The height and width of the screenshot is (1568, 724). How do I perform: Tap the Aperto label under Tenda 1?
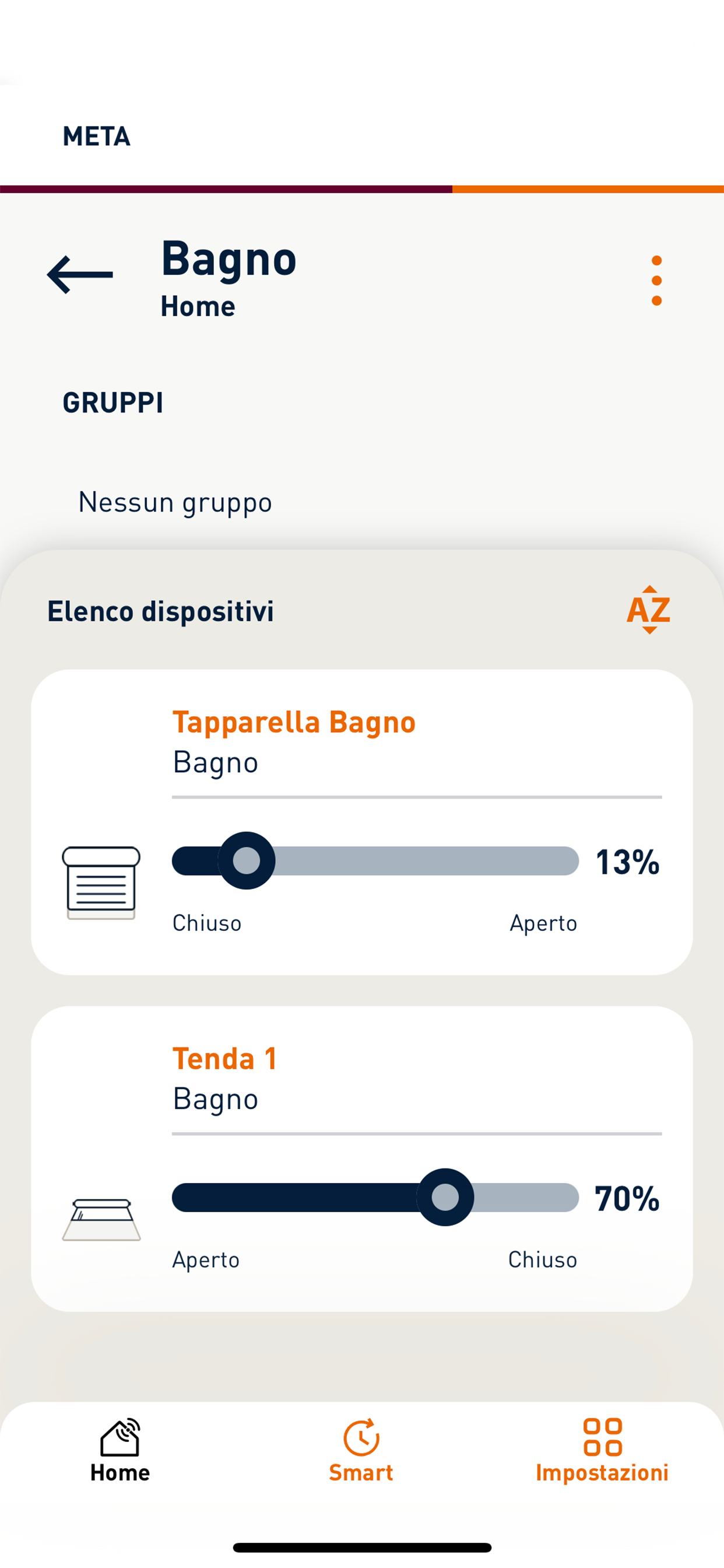pos(206,1260)
